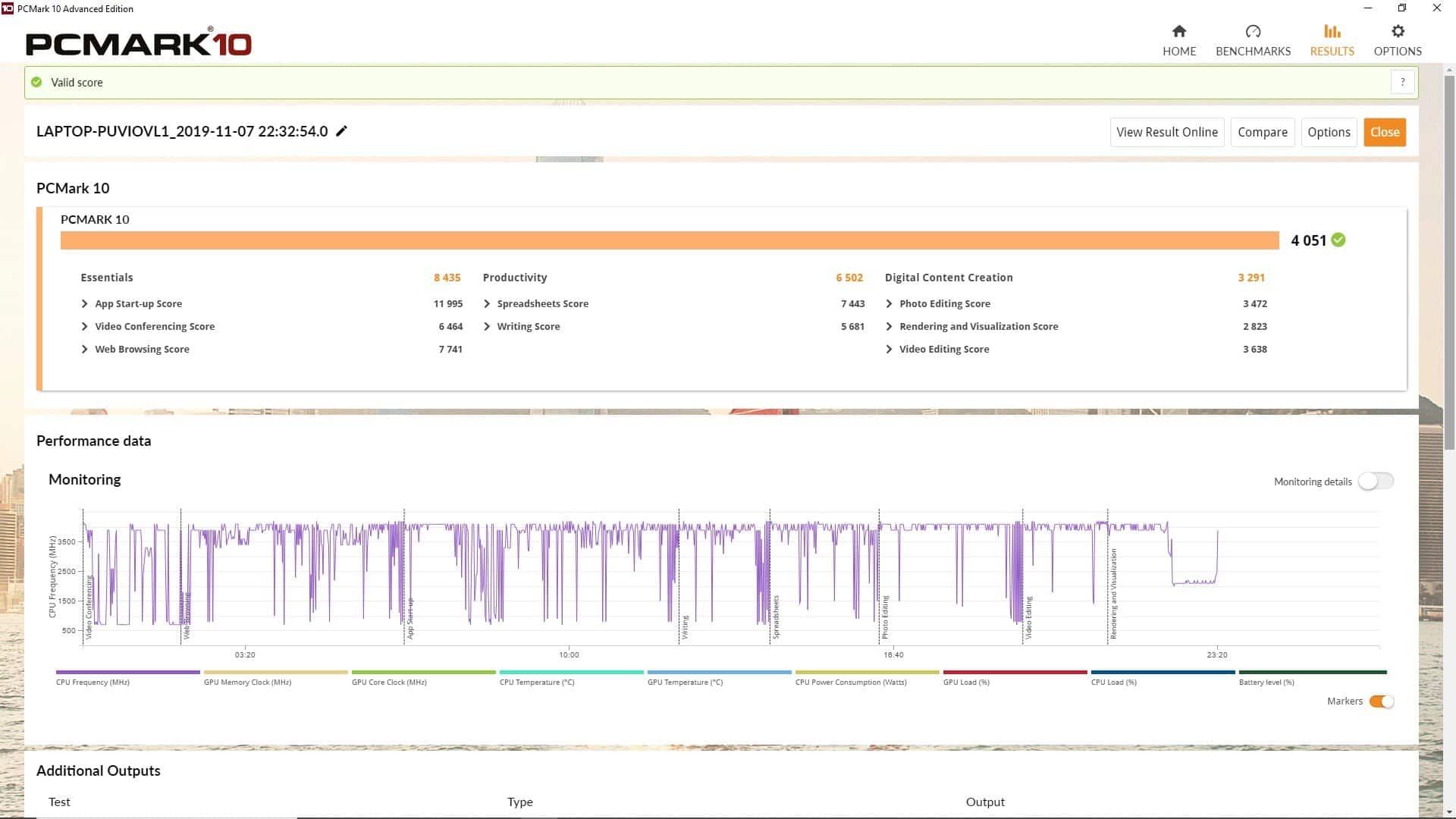
Task: Select GPU Memory Clock legend swatch
Action: 276,672
